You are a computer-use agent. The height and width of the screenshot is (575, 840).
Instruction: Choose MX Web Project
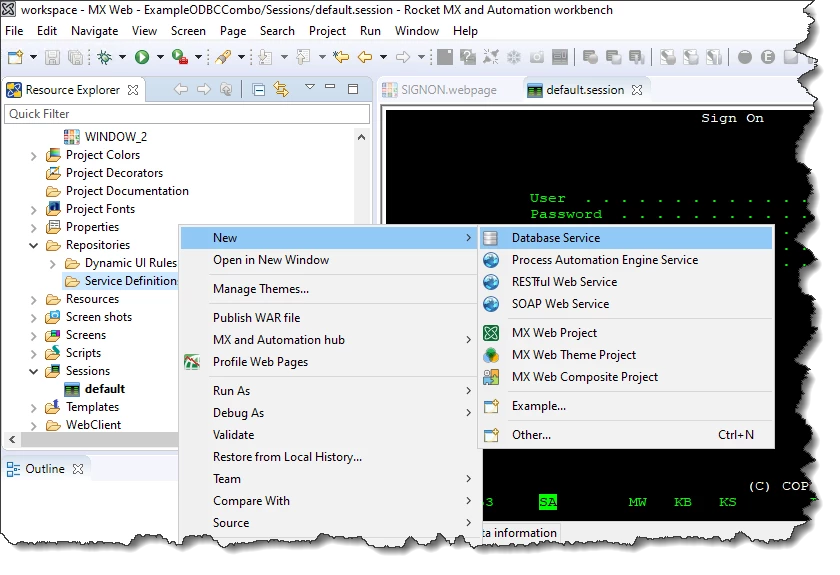click(x=626, y=333)
